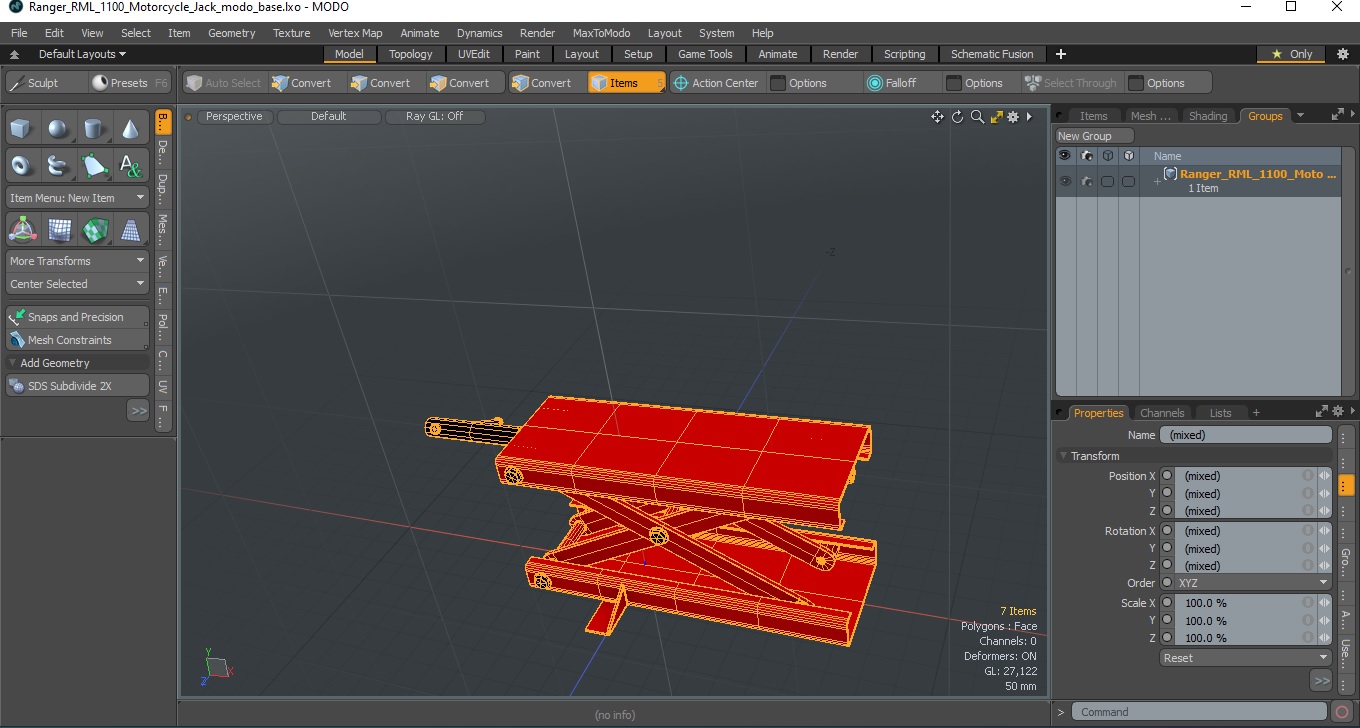Click the viewport rotate icon
This screenshot has height=728, width=1360.
(x=957, y=117)
